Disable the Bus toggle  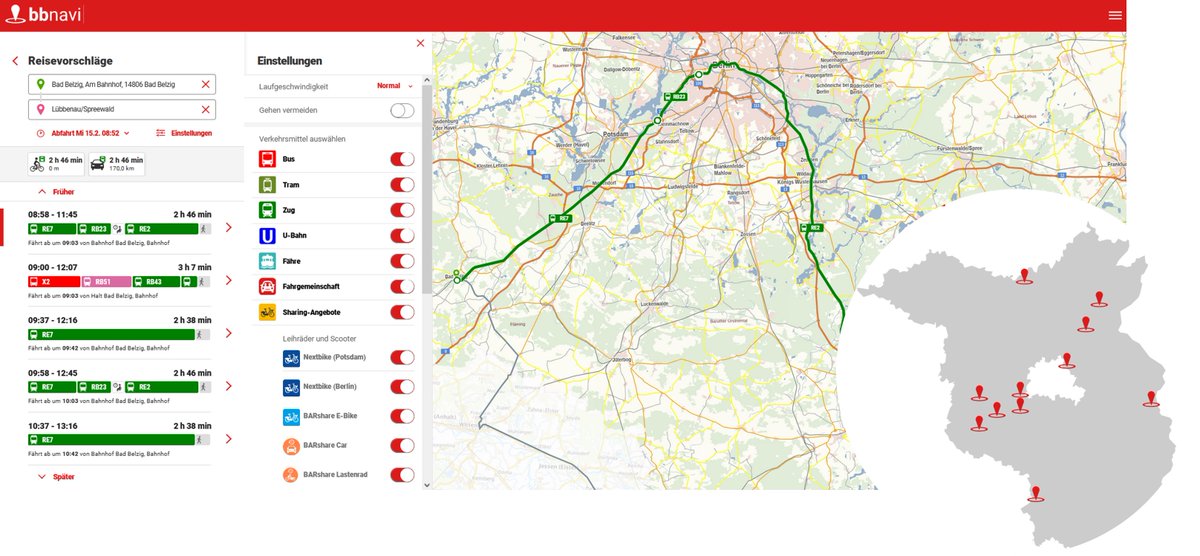402,159
